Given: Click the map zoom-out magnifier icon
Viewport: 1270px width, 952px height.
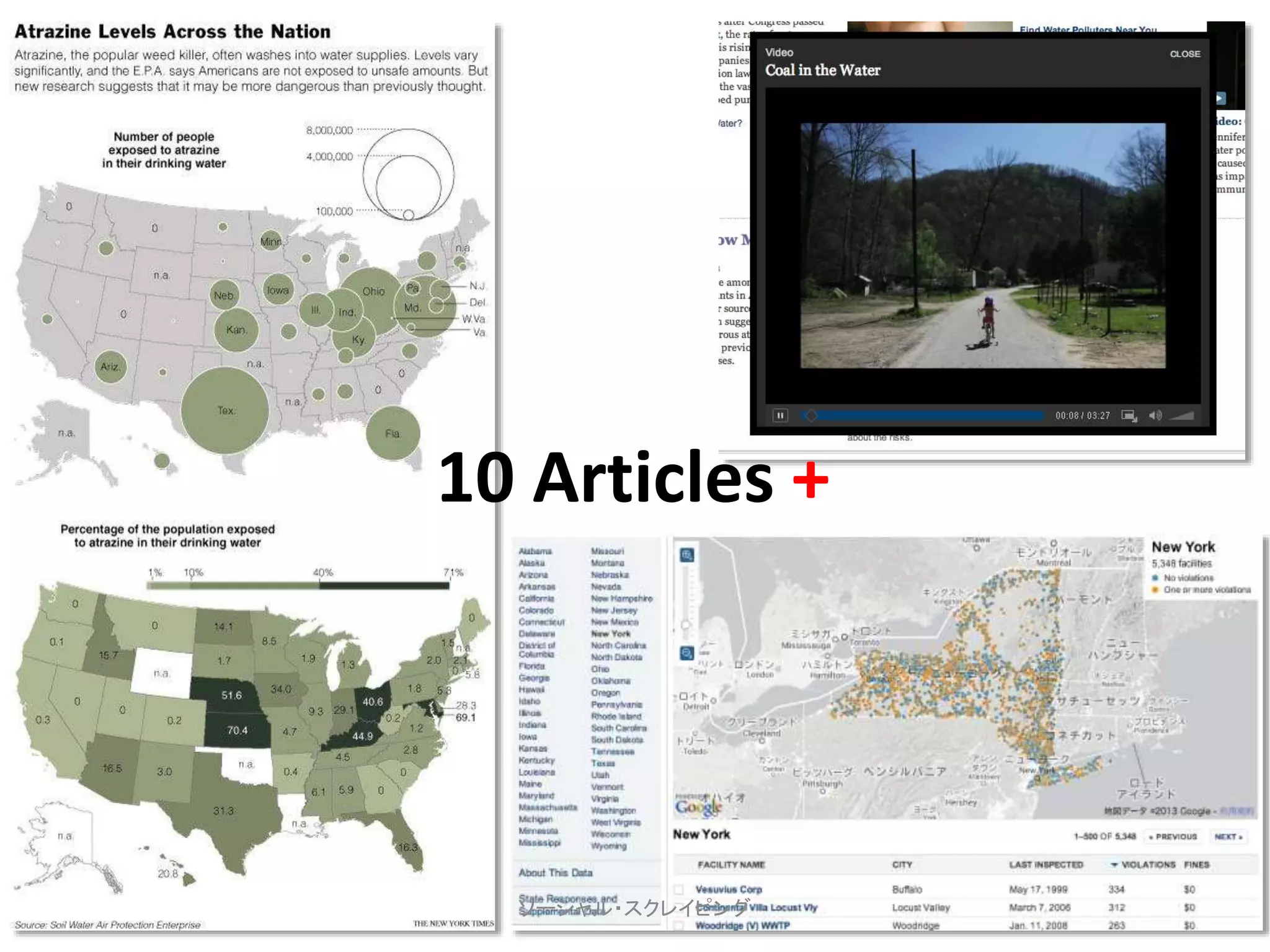Looking at the screenshot, I should pos(687,653).
